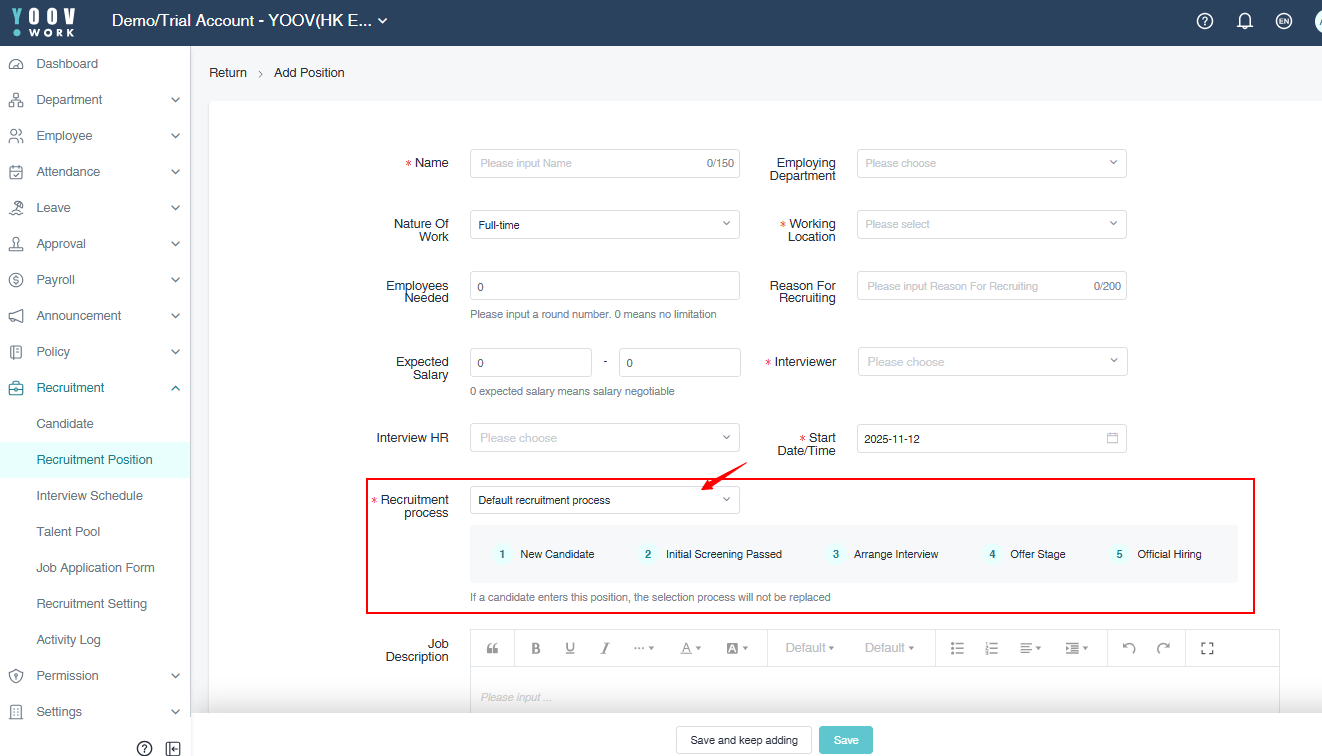
Task: Click the bold formatting icon
Action: coord(536,648)
